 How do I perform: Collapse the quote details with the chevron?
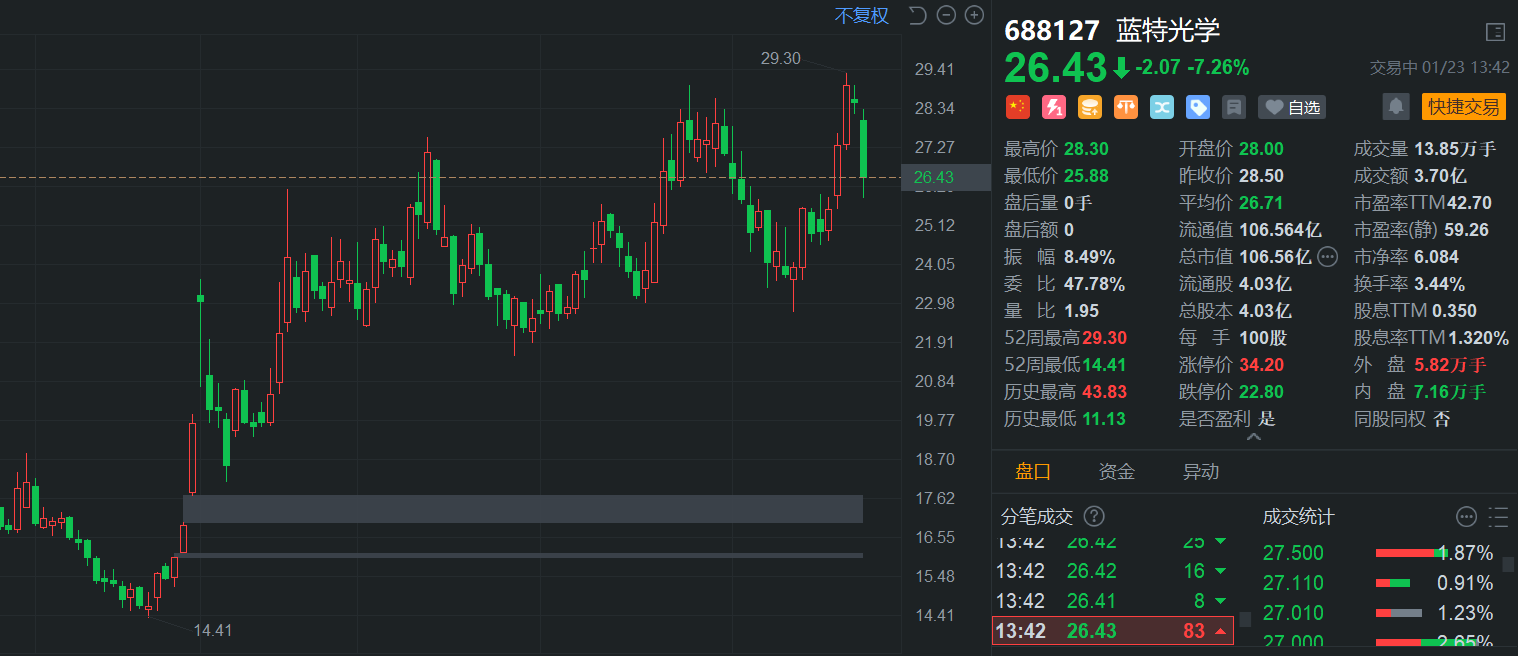1254,437
